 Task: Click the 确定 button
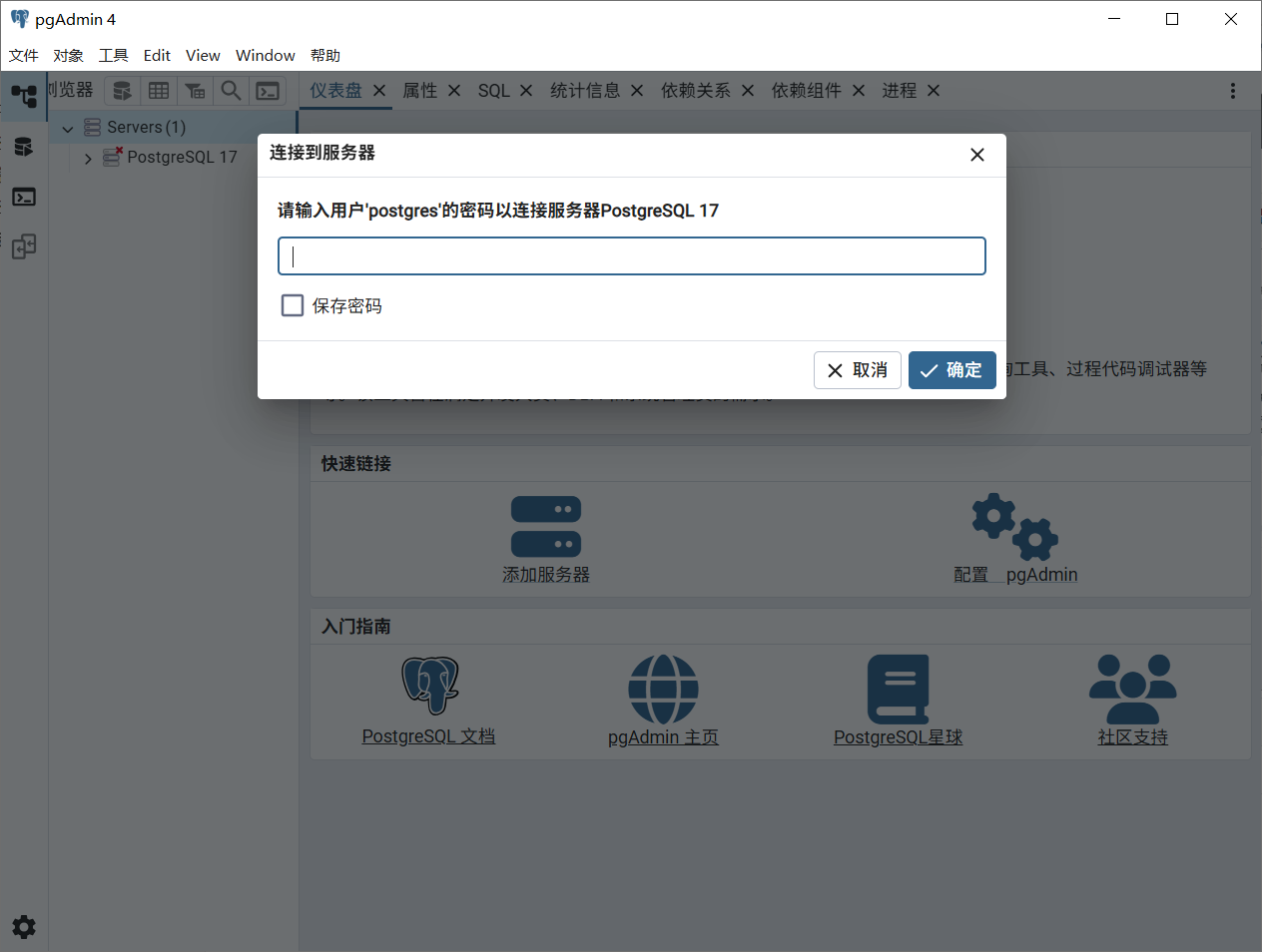pos(952,370)
